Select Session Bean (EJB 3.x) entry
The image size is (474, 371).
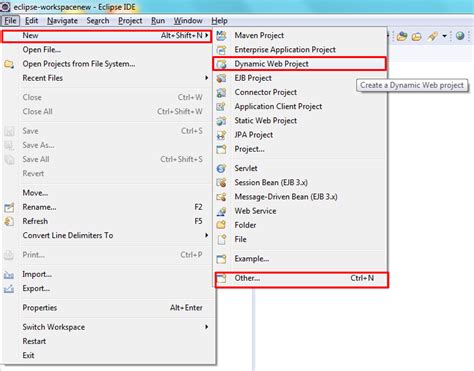[x=300, y=183]
